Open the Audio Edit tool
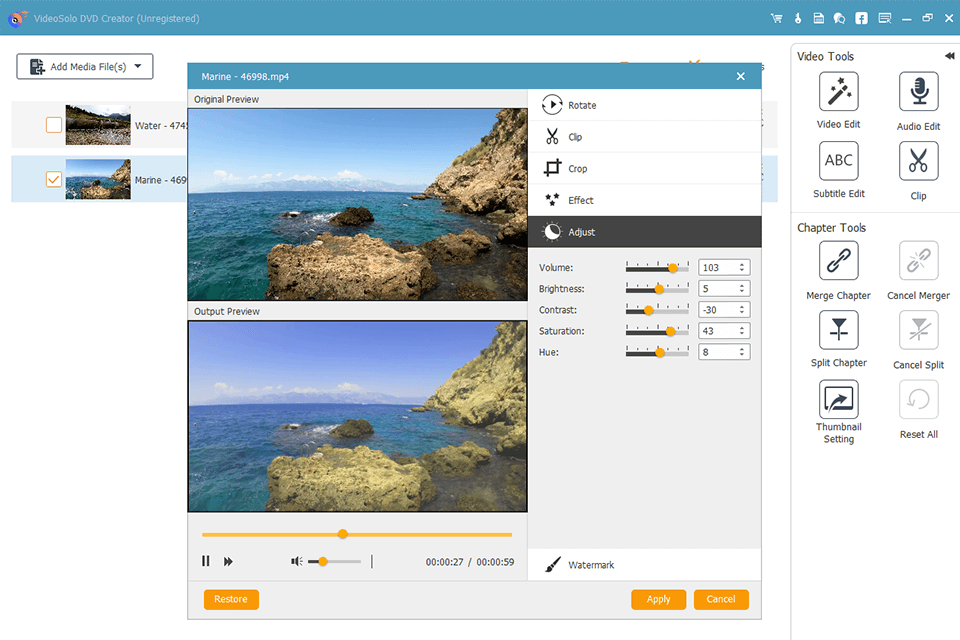This screenshot has width=960, height=640. pos(918,92)
